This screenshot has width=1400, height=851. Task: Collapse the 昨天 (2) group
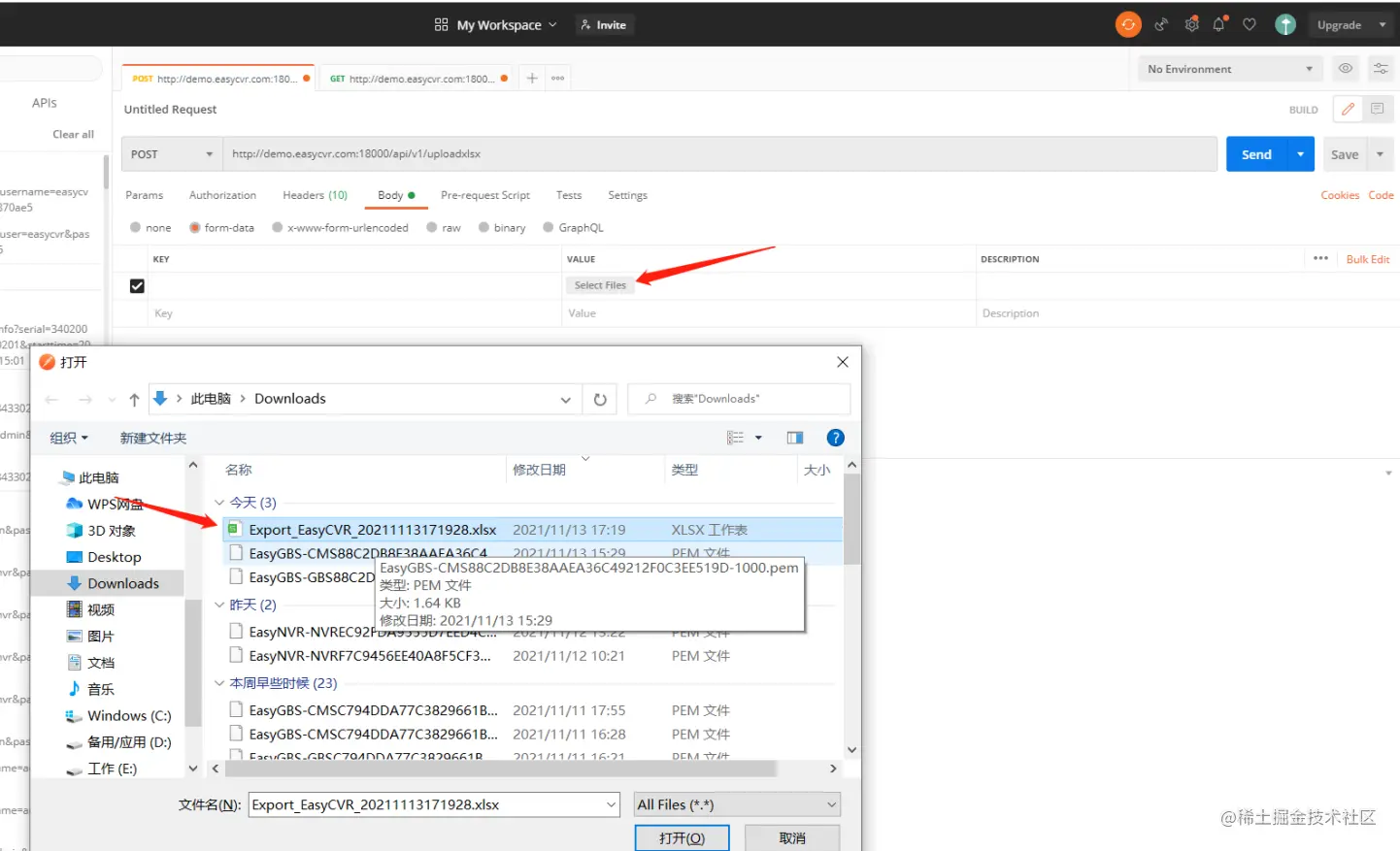click(x=219, y=605)
